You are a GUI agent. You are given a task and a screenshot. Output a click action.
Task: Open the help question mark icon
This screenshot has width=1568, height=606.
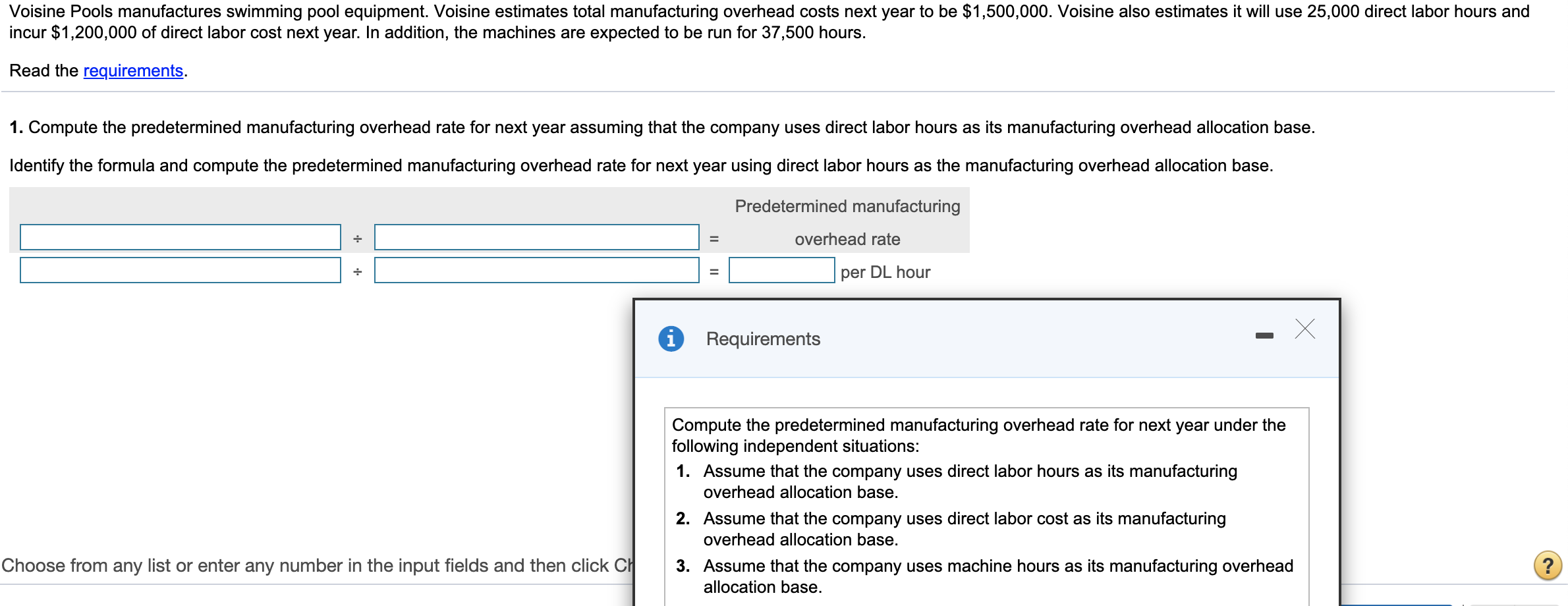click(1547, 565)
